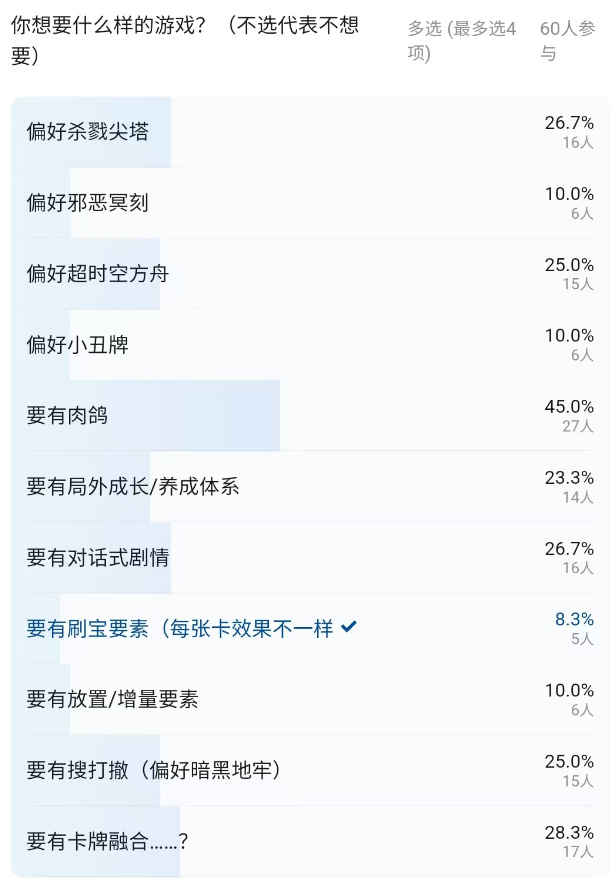616x886 pixels.
Task: Click the 27人 voter count
Action: click(x=578, y=426)
